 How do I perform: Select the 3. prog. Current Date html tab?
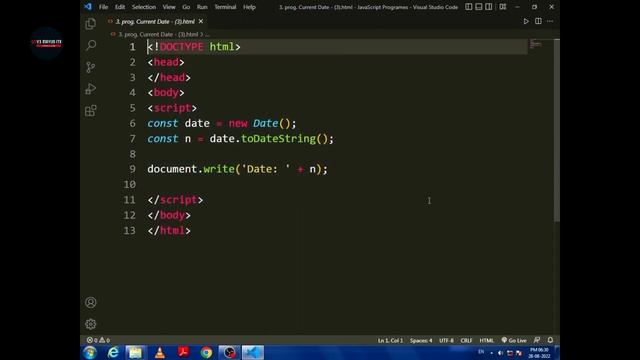155,21
